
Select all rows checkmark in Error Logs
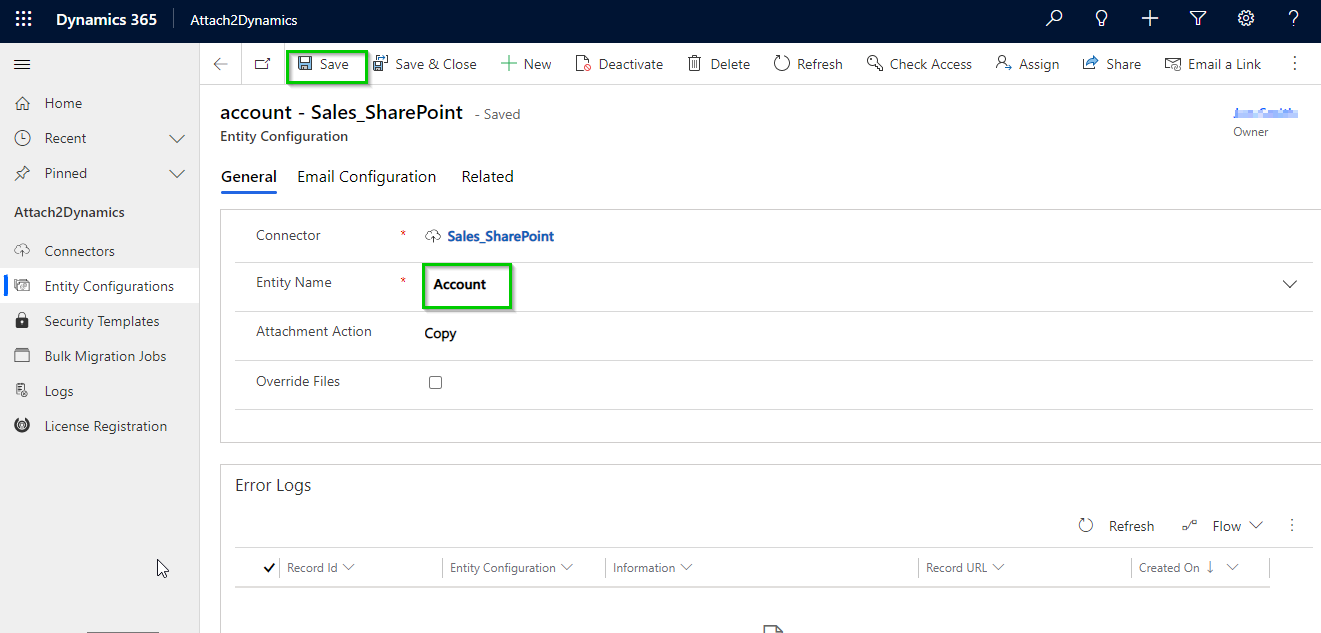(x=269, y=568)
